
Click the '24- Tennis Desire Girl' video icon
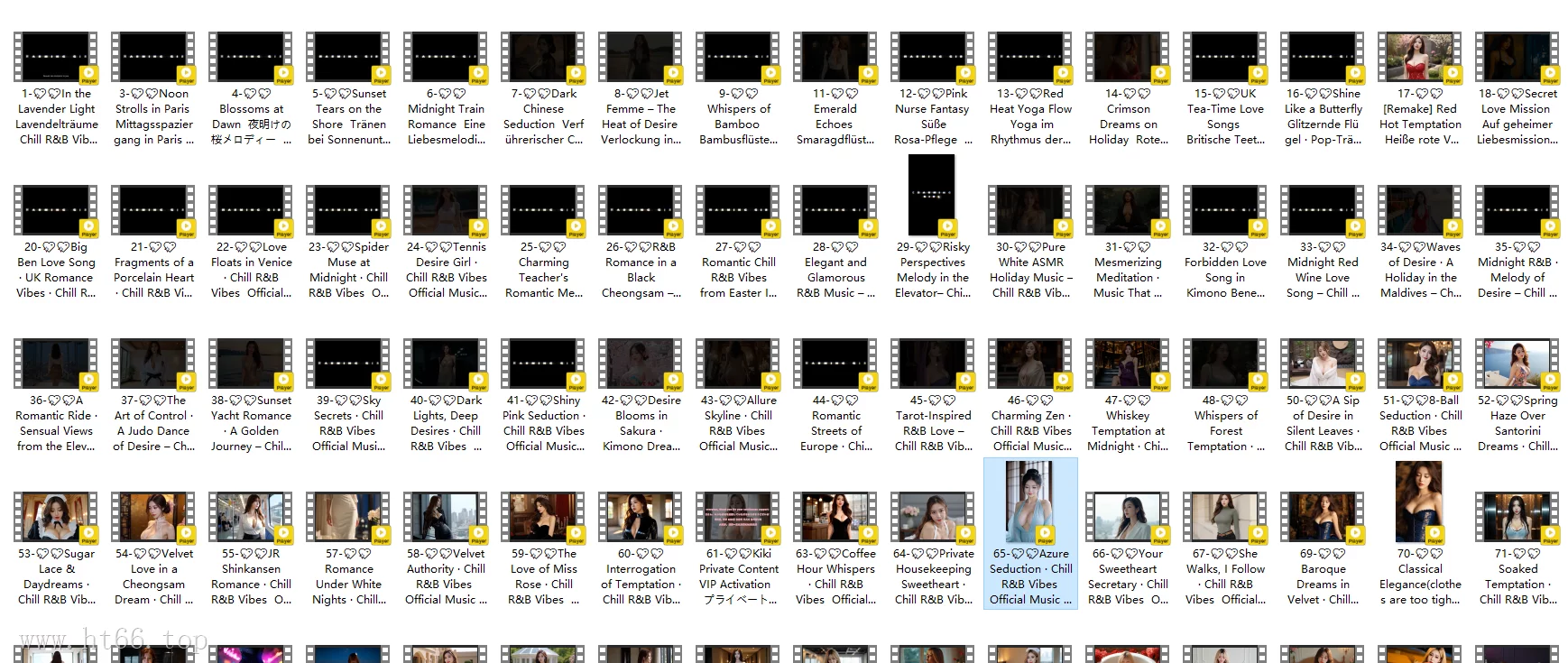[446, 211]
